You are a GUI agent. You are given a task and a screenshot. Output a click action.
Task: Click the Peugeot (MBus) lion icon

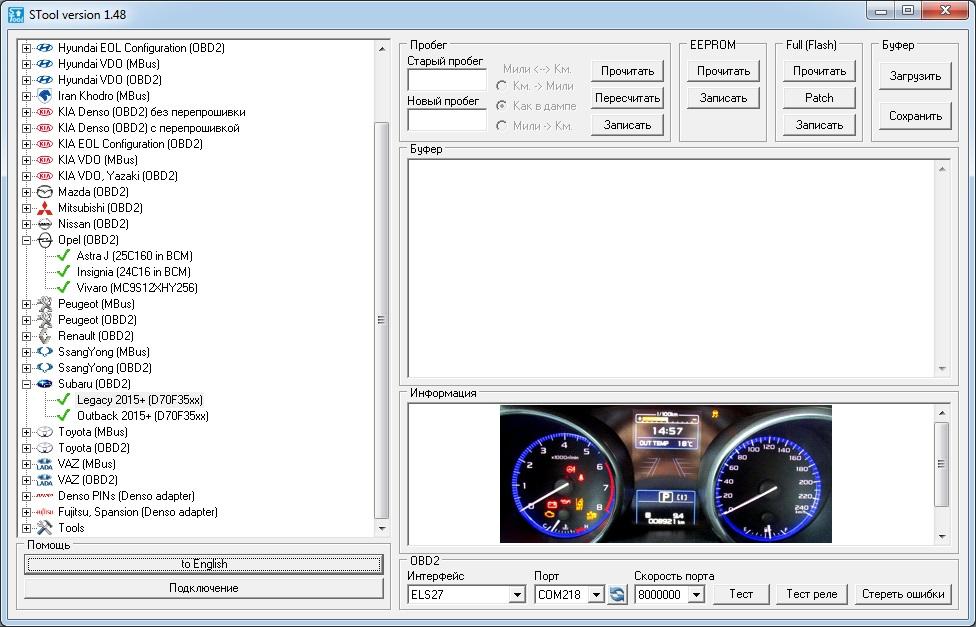(44, 304)
